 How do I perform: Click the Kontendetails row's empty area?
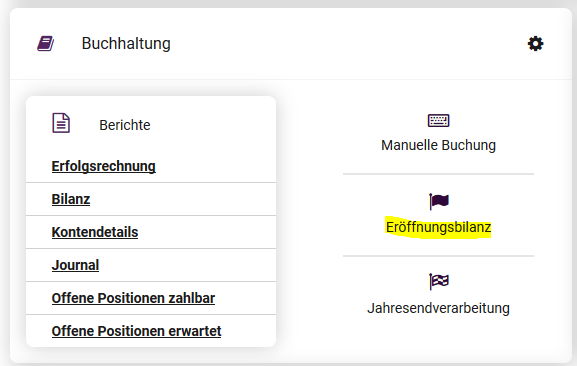tap(207, 232)
